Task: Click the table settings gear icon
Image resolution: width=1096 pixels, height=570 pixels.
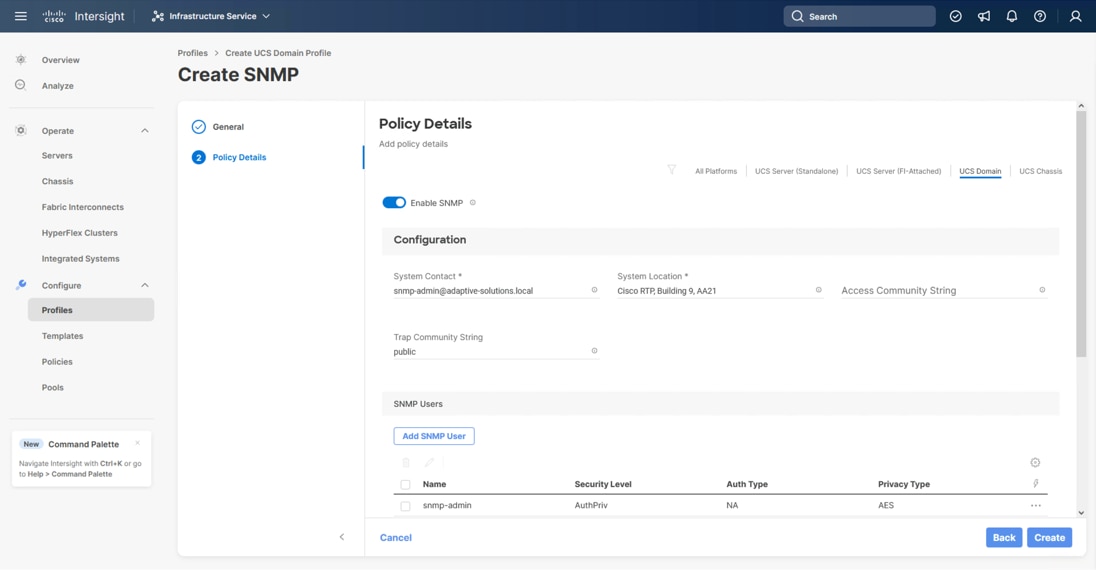Action: coord(1035,463)
